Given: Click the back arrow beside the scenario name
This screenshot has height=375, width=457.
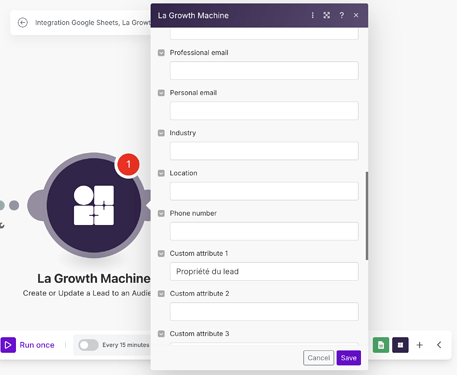Looking at the screenshot, I should (x=23, y=22).
